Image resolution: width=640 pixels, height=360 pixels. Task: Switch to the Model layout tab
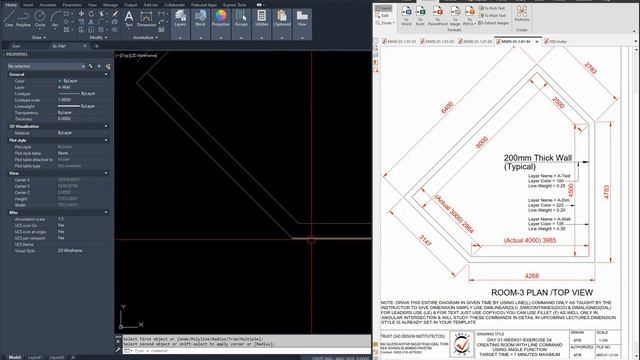[15, 357]
